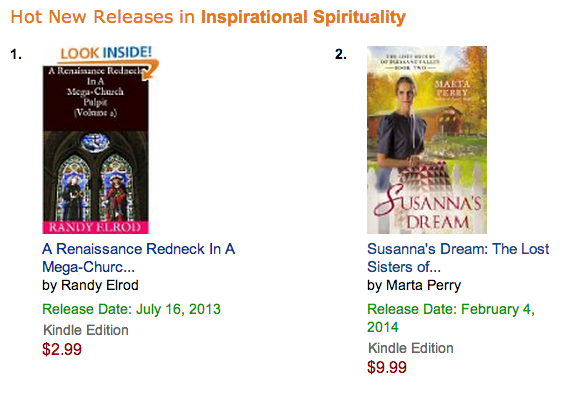574x402 pixels.
Task: Click author name Marta Perry
Action: click(x=424, y=285)
